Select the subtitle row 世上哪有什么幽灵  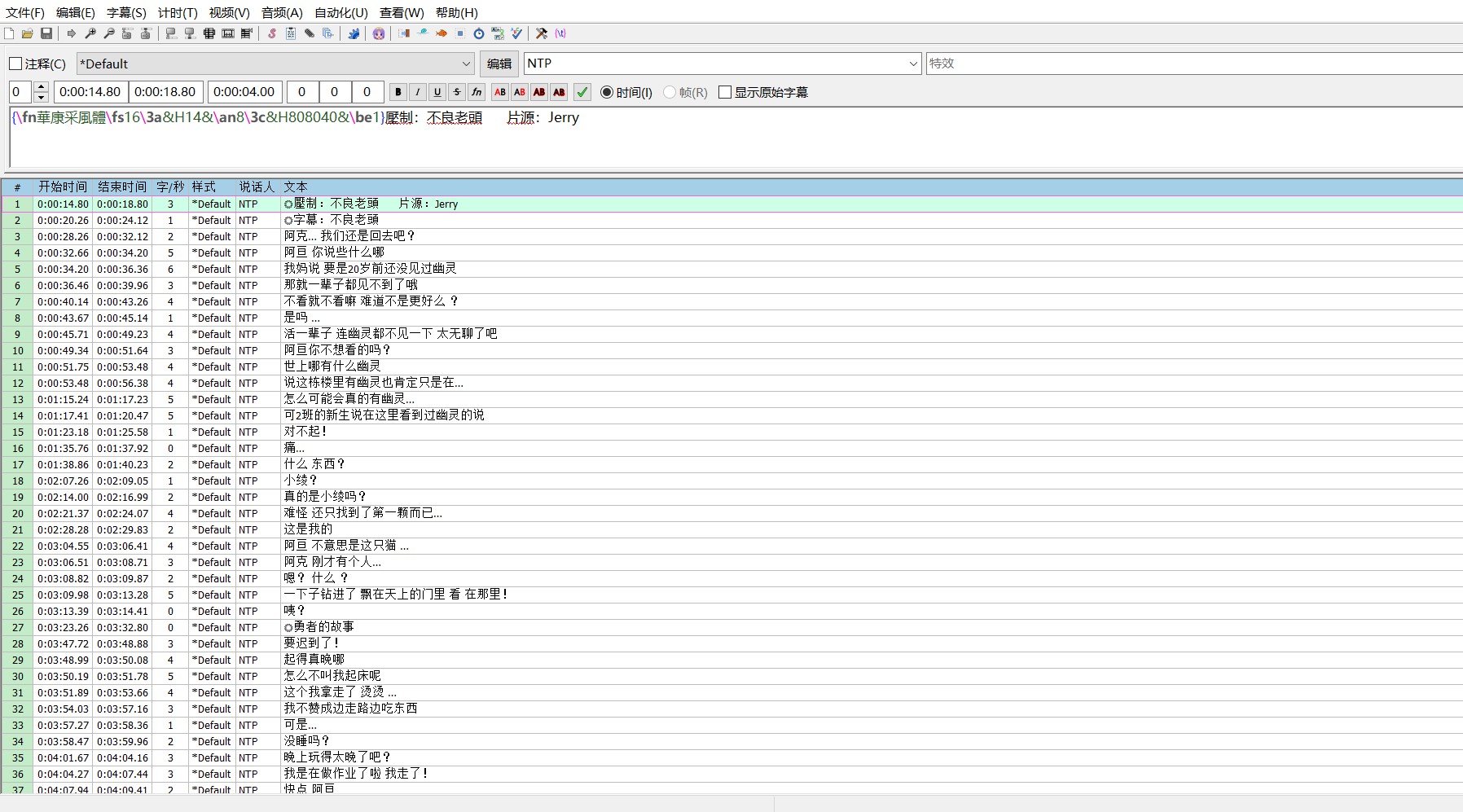click(731, 366)
